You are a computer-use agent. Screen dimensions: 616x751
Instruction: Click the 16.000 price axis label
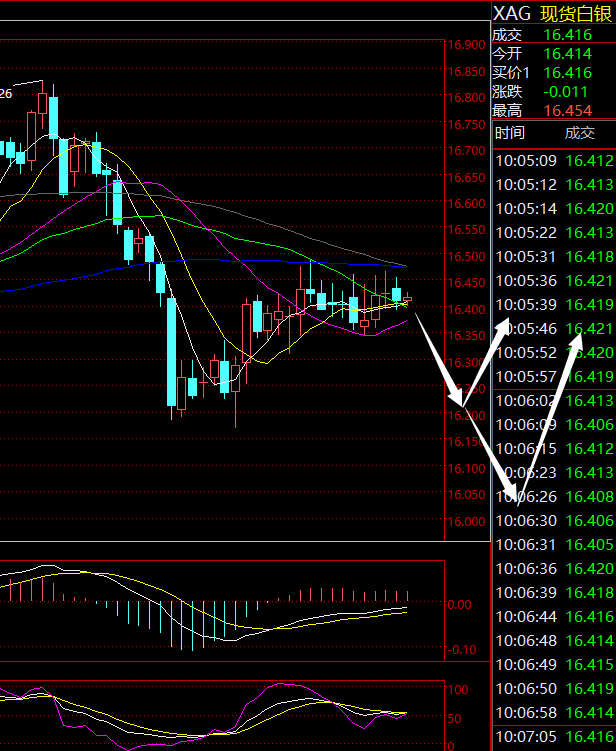click(x=468, y=521)
